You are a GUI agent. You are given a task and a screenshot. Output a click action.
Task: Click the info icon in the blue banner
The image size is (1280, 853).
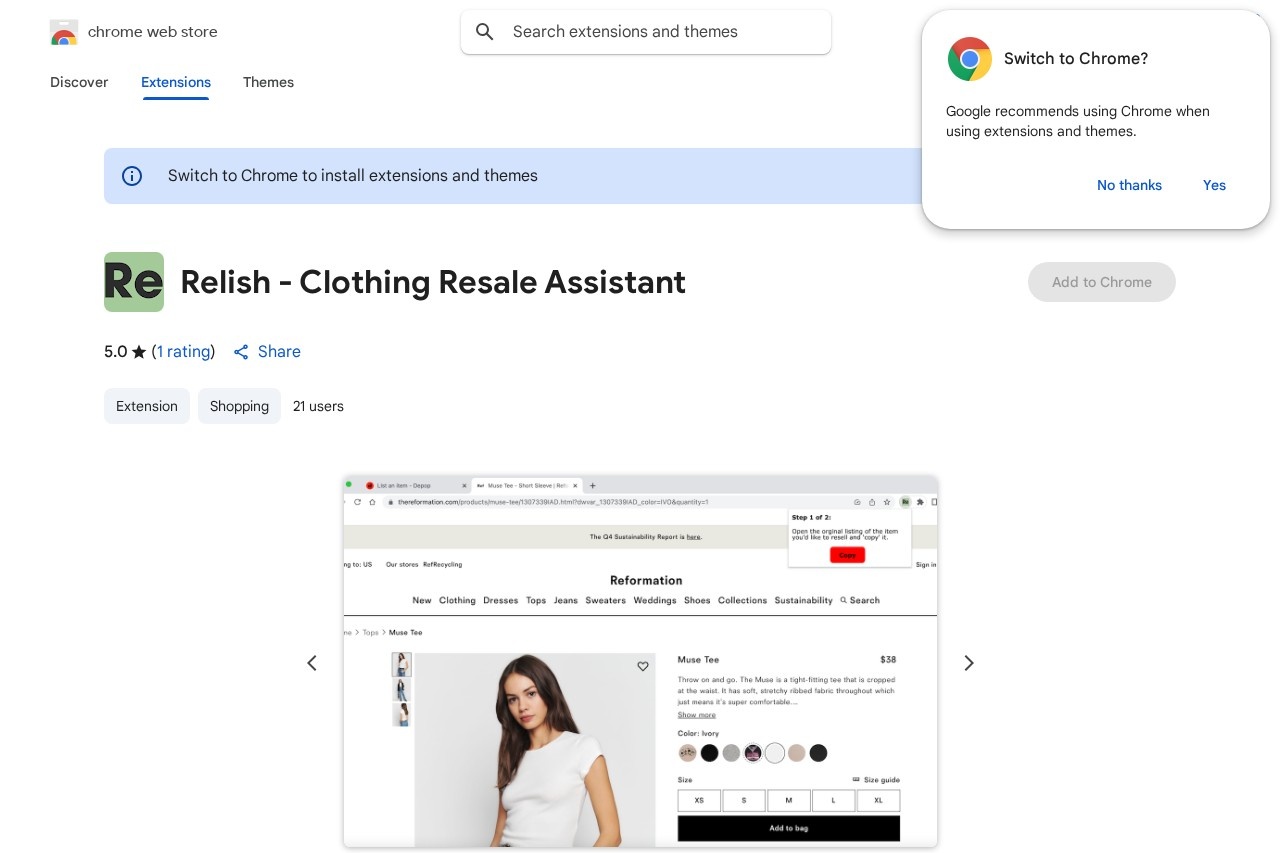point(132,176)
